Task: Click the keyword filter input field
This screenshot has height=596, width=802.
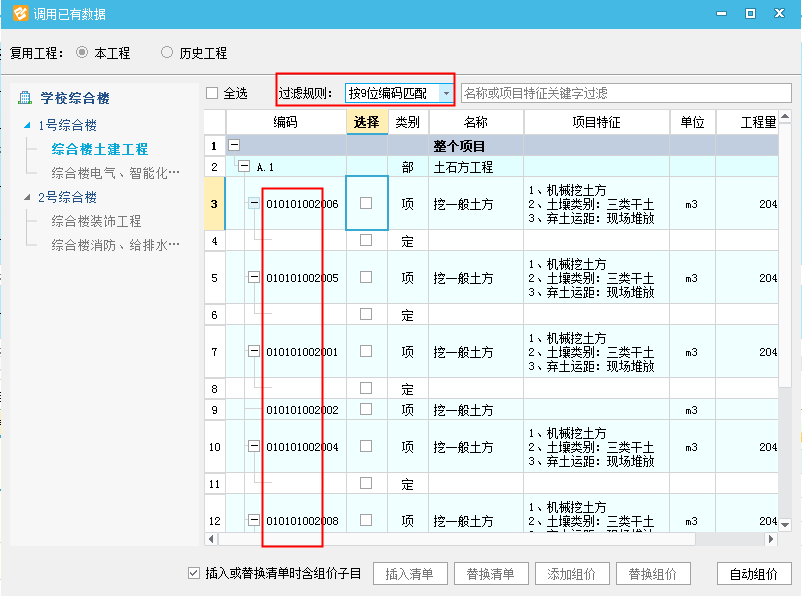Action: [x=625, y=93]
